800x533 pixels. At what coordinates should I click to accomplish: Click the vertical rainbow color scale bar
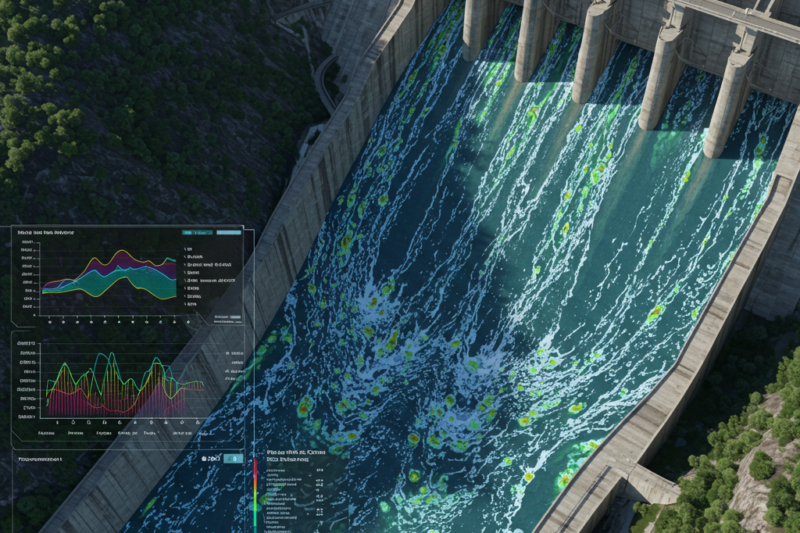click(256, 495)
